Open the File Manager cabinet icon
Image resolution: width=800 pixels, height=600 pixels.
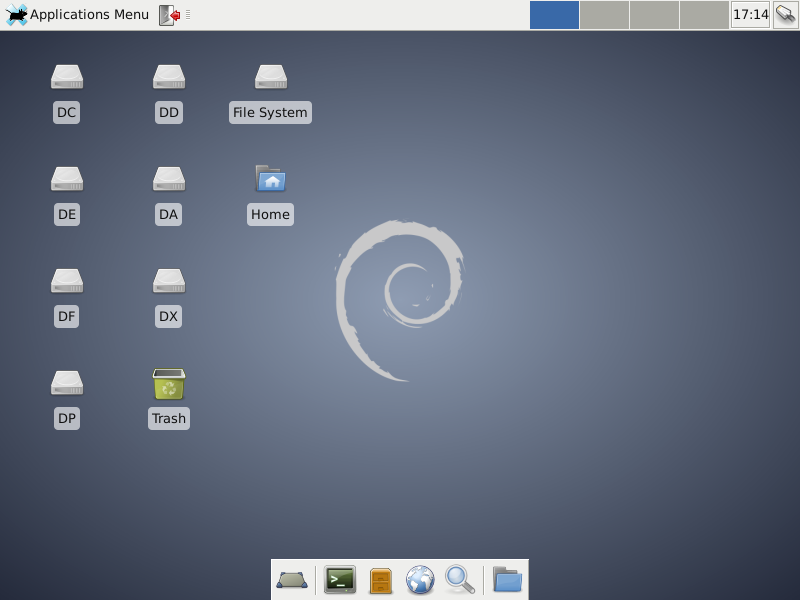coord(381,580)
